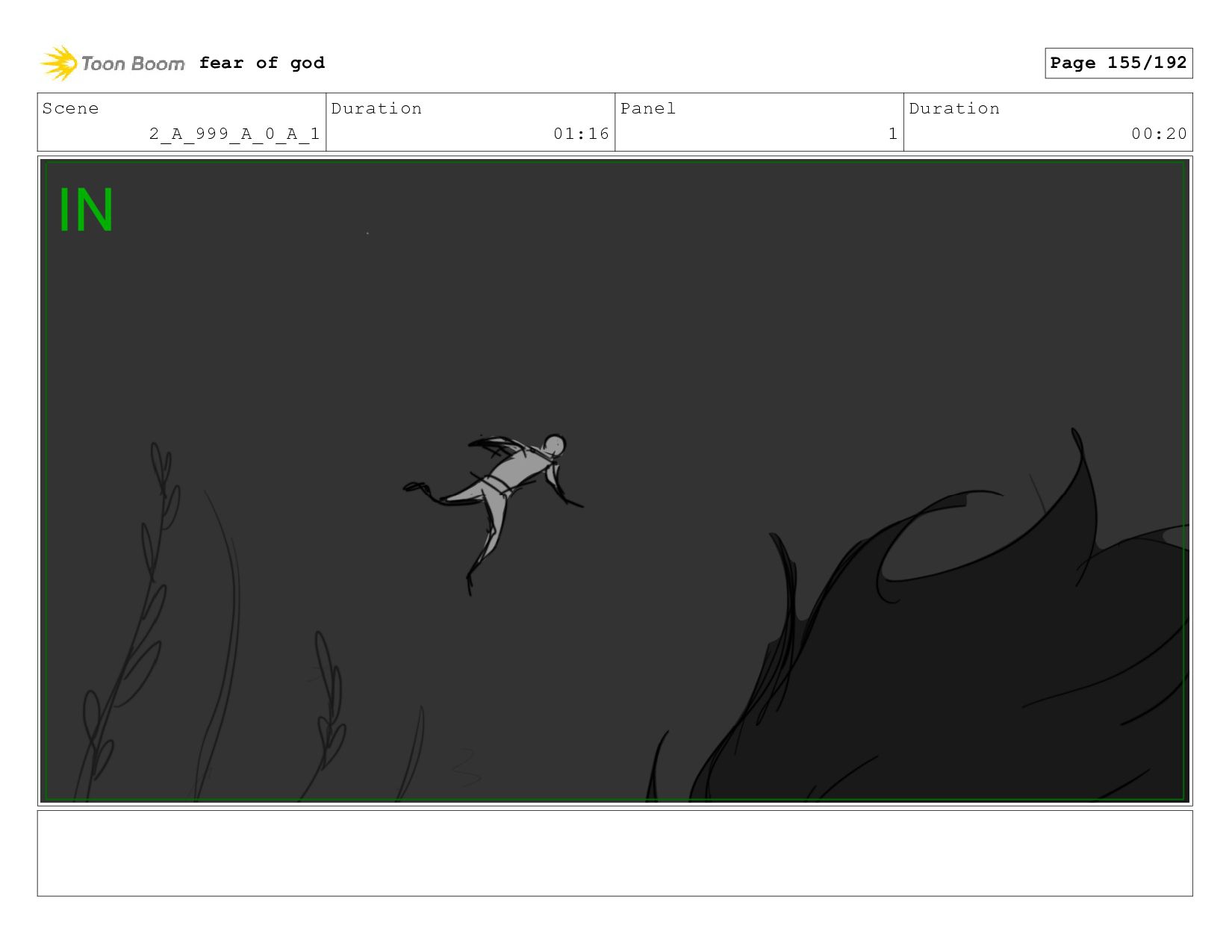This screenshot has width=1232, height=952.
Task: Click the scene duration value '01:16'
Action: pos(581,134)
